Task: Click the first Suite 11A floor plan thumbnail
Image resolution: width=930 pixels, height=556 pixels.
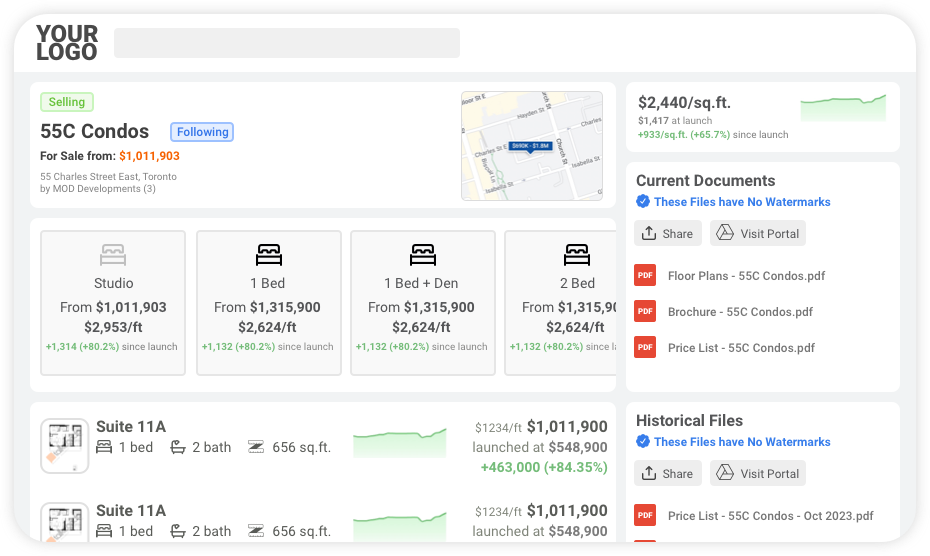Action: tap(65, 446)
